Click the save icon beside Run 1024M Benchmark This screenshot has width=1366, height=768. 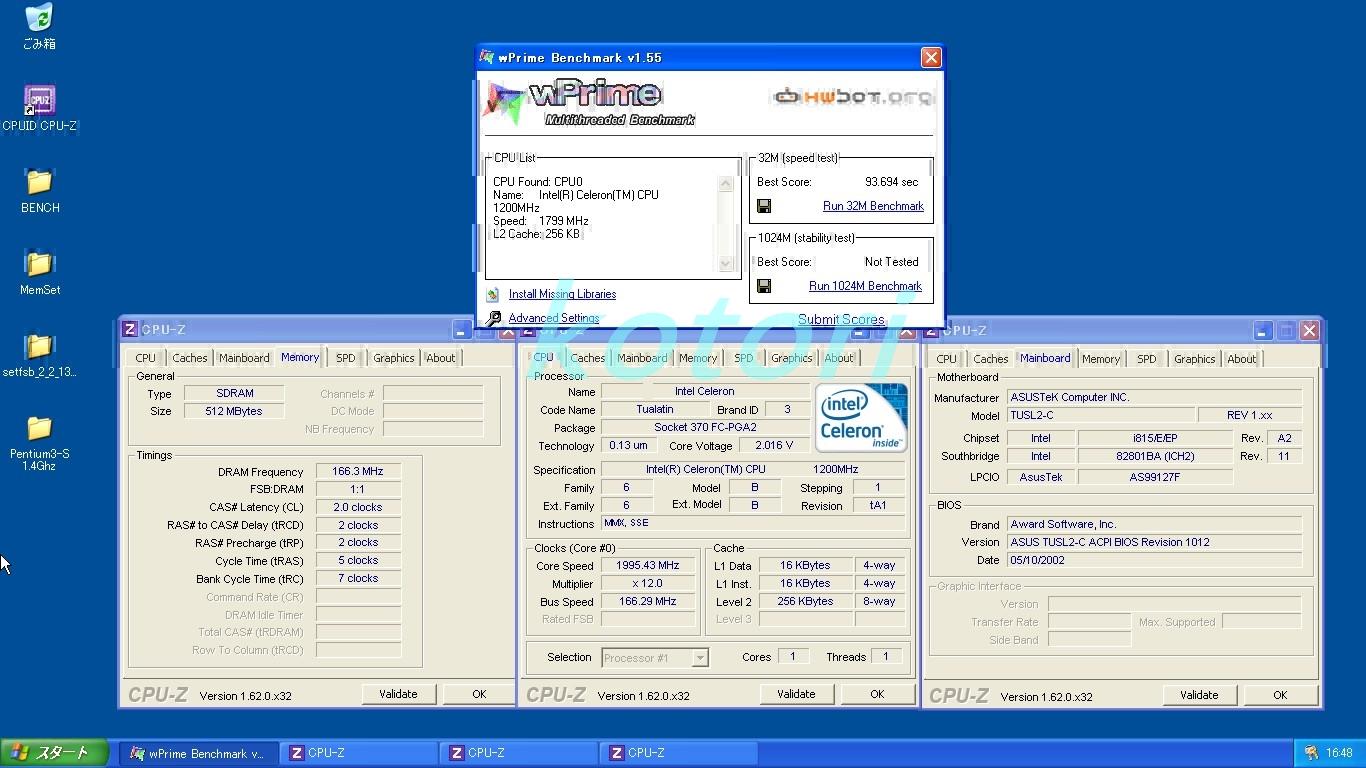coord(764,286)
